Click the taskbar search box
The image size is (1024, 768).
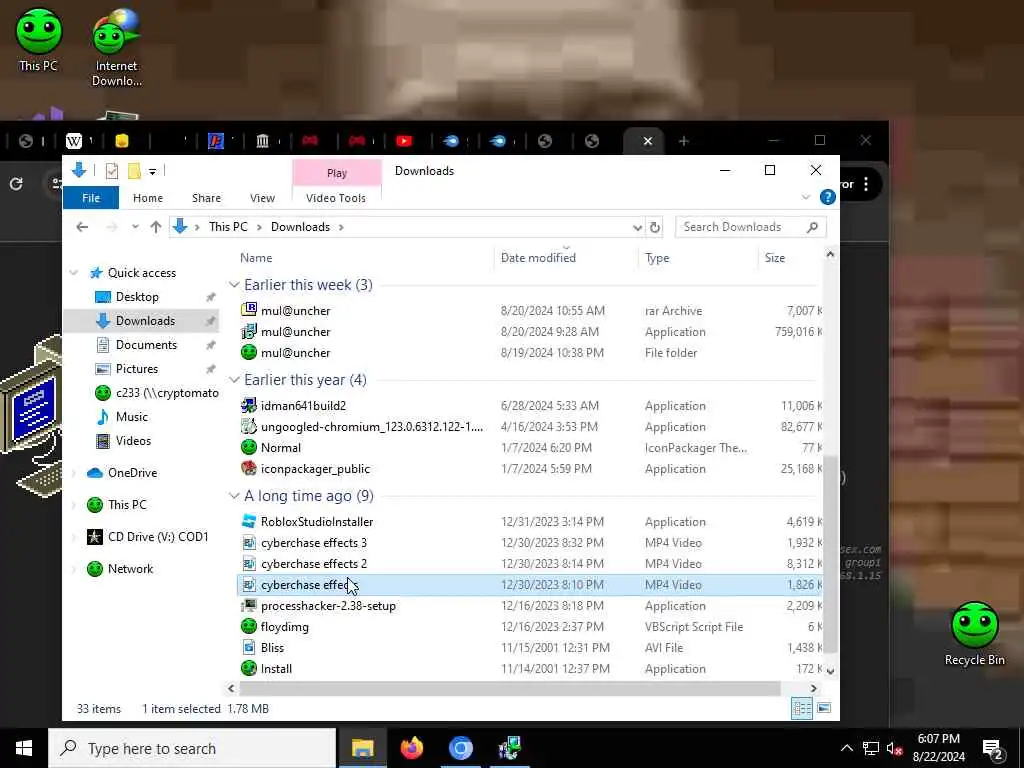coord(192,748)
